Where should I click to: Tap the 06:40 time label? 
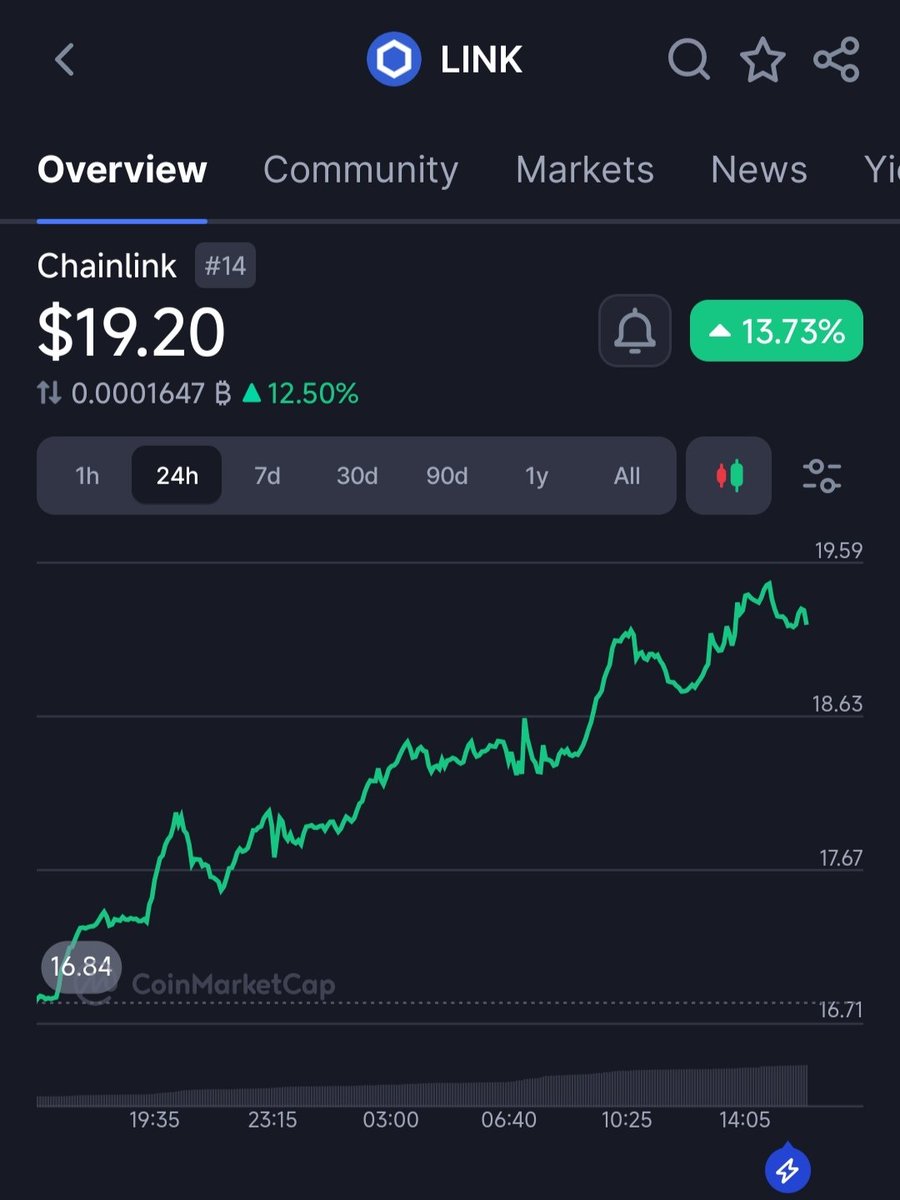[x=509, y=1120]
